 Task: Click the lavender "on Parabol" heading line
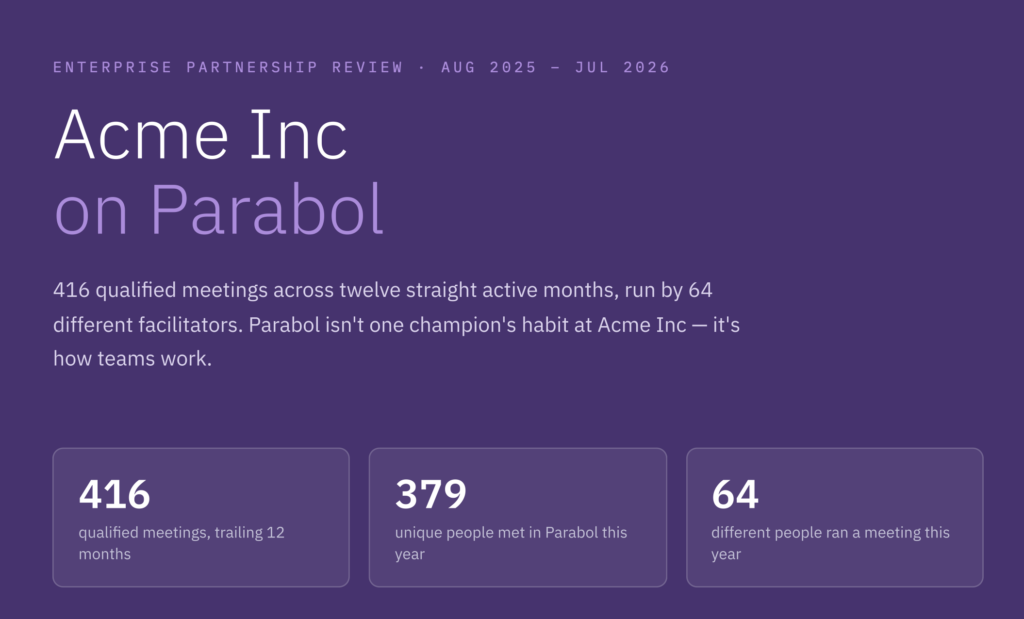pos(219,210)
